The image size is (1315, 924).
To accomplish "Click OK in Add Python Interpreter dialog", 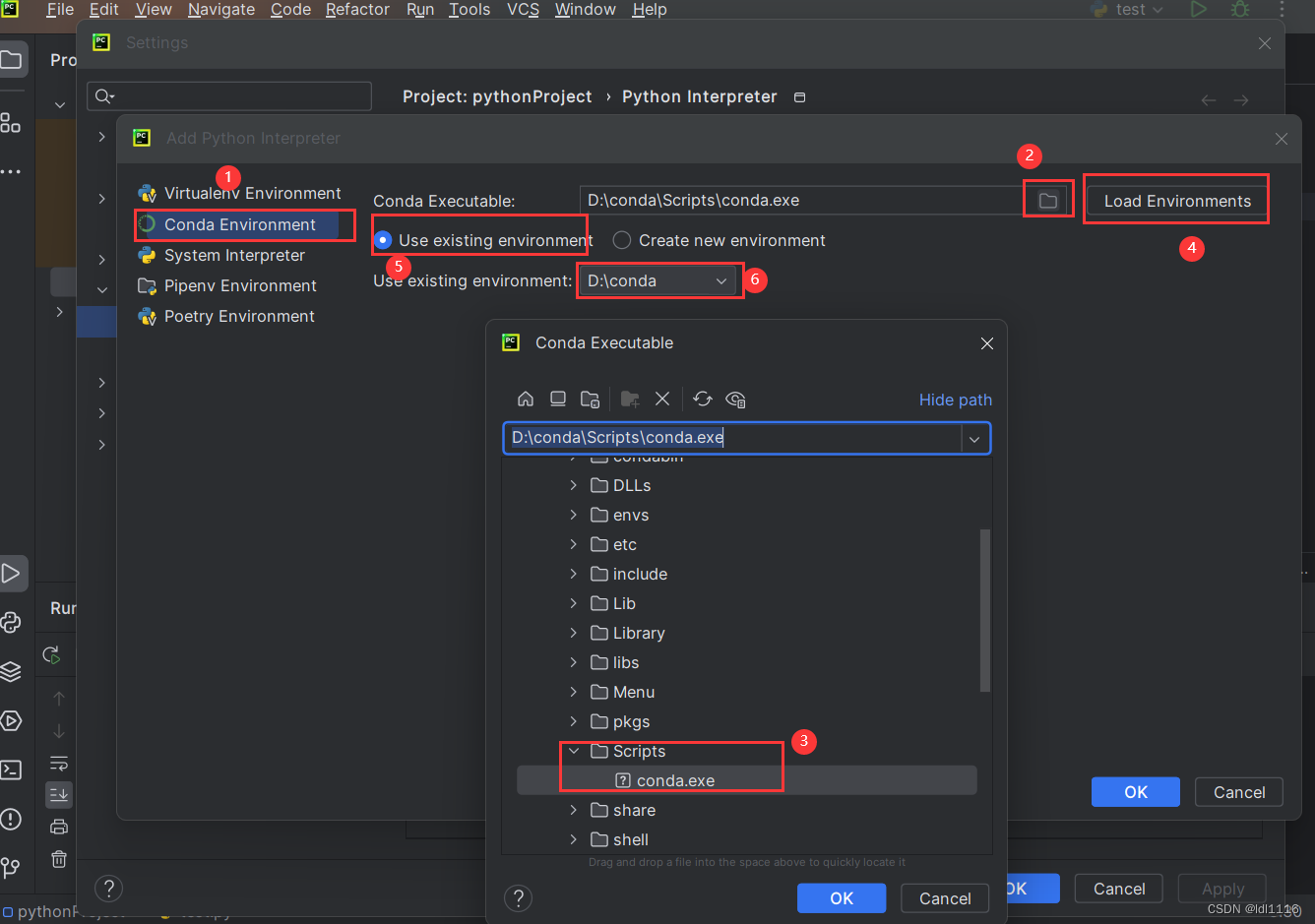I will (x=1136, y=792).
